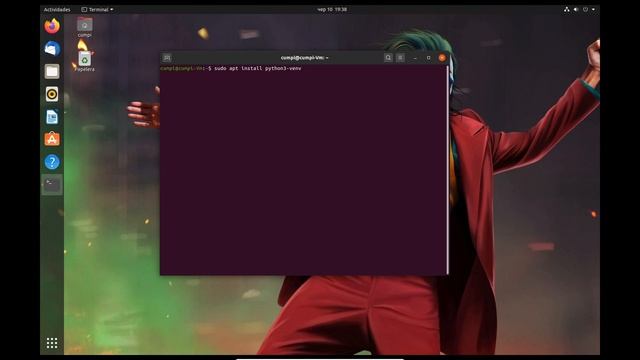Screen dimensions: 640x360
Task: Click the power icon in top bar
Action: 585,9
